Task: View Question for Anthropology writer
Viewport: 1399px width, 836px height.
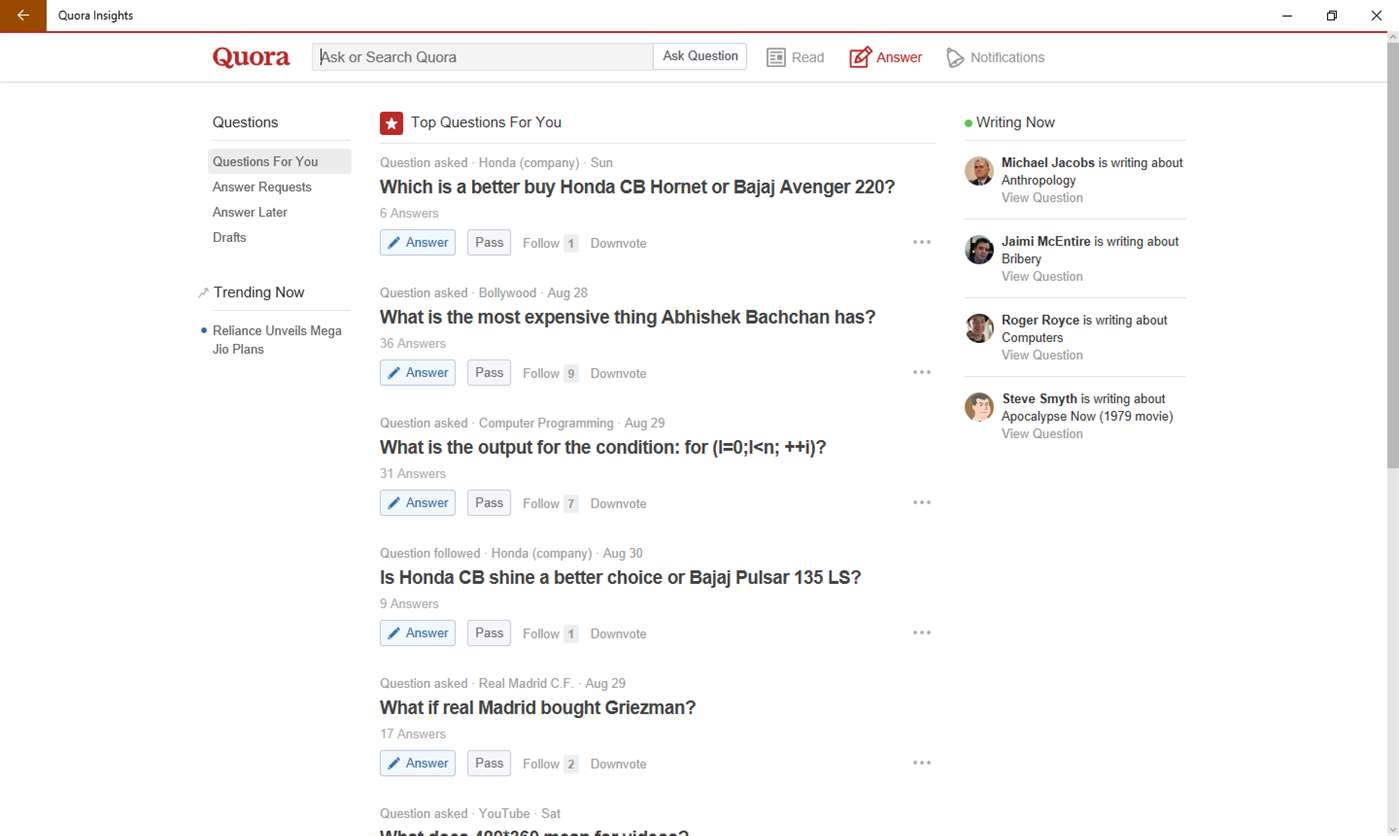Action: tap(1042, 198)
